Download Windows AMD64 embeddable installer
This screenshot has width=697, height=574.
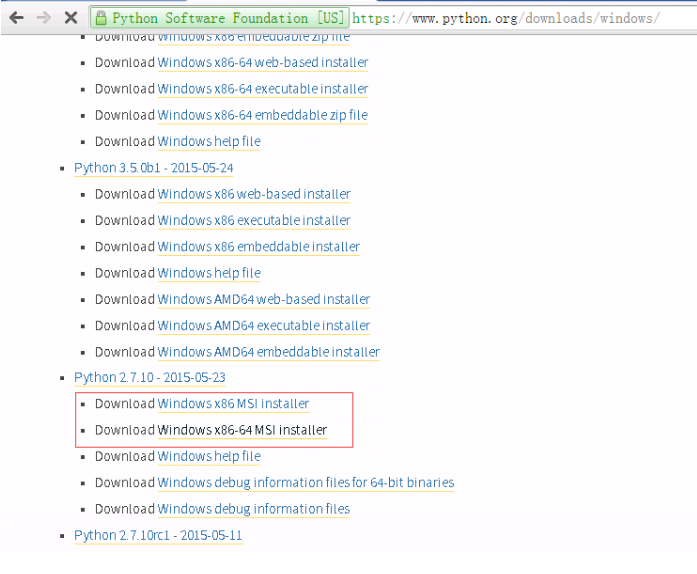pos(268,352)
